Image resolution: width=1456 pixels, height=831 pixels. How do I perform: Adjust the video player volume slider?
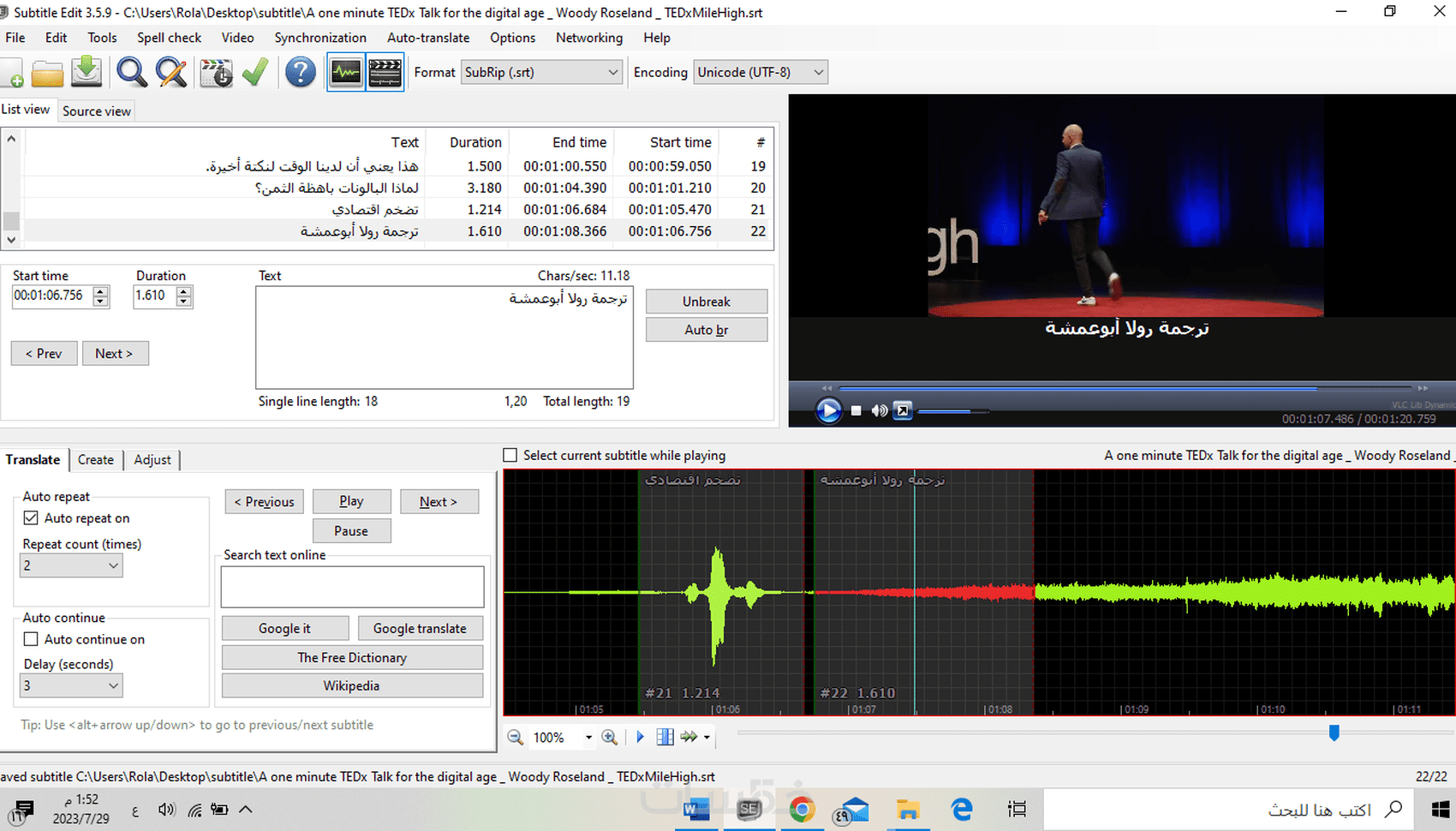click(x=953, y=412)
